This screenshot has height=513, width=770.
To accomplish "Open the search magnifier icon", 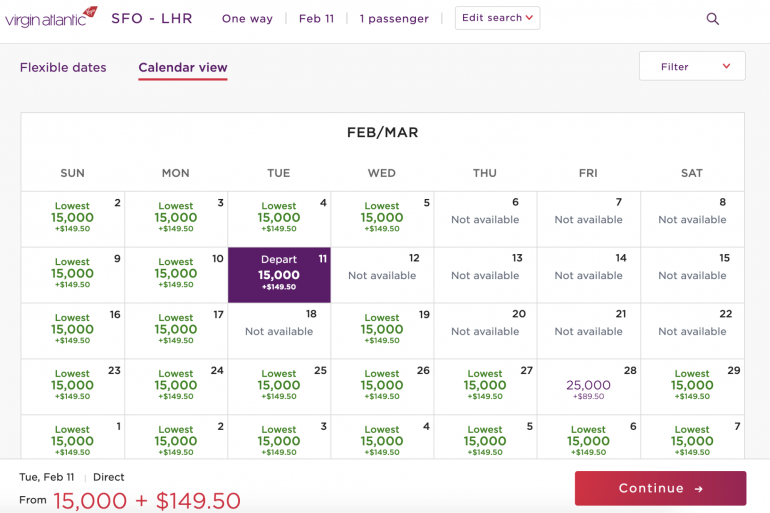I will [x=713, y=18].
